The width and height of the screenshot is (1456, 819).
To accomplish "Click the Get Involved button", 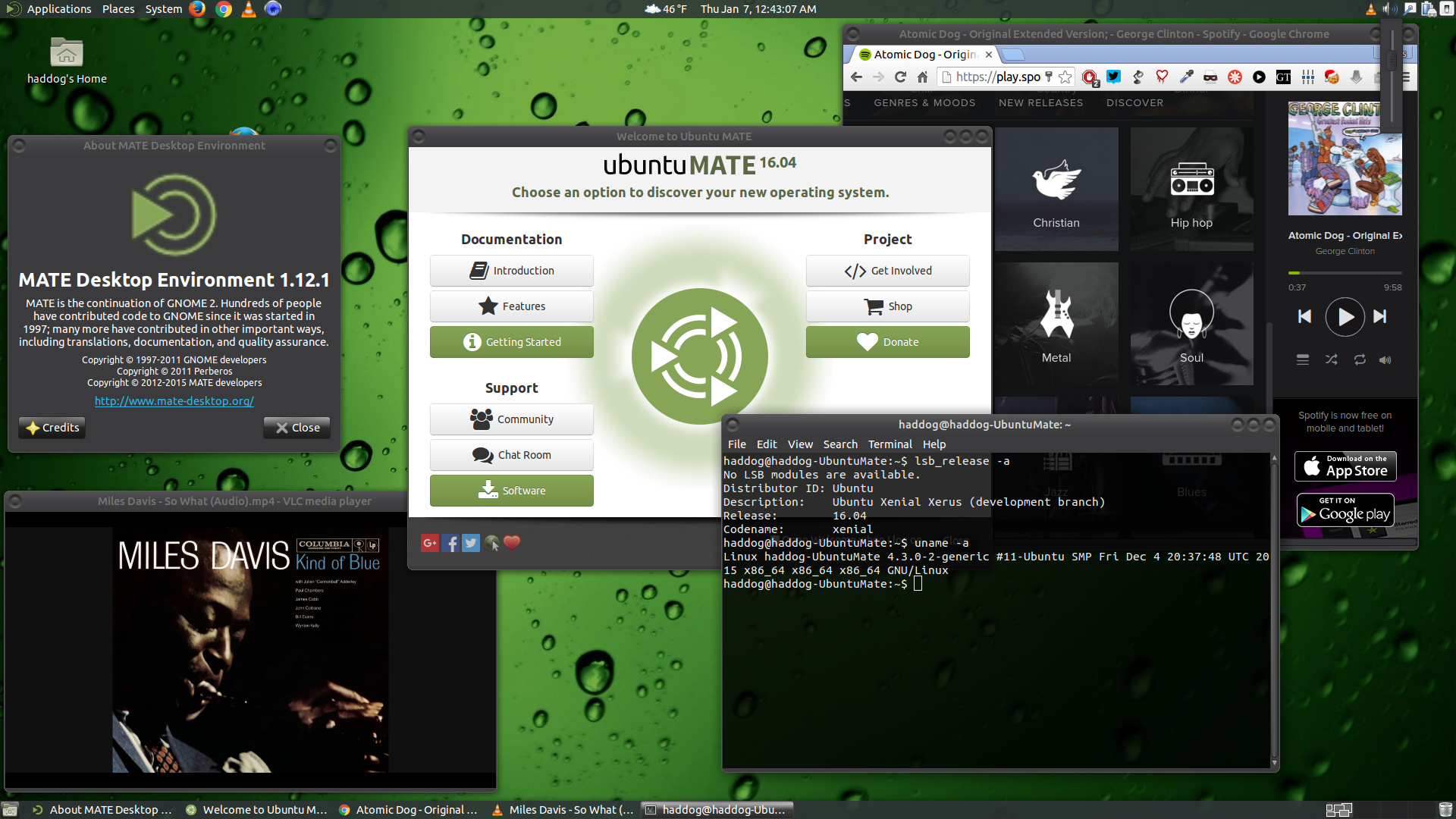I will pyautogui.click(x=888, y=271).
